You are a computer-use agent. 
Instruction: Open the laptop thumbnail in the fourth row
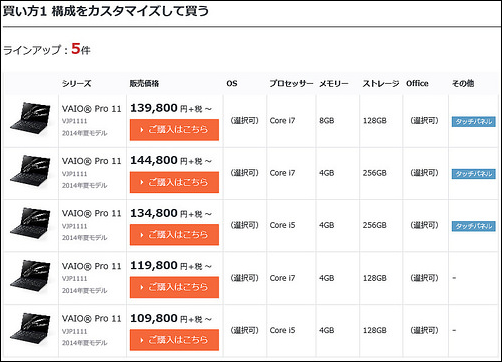click(x=31, y=276)
